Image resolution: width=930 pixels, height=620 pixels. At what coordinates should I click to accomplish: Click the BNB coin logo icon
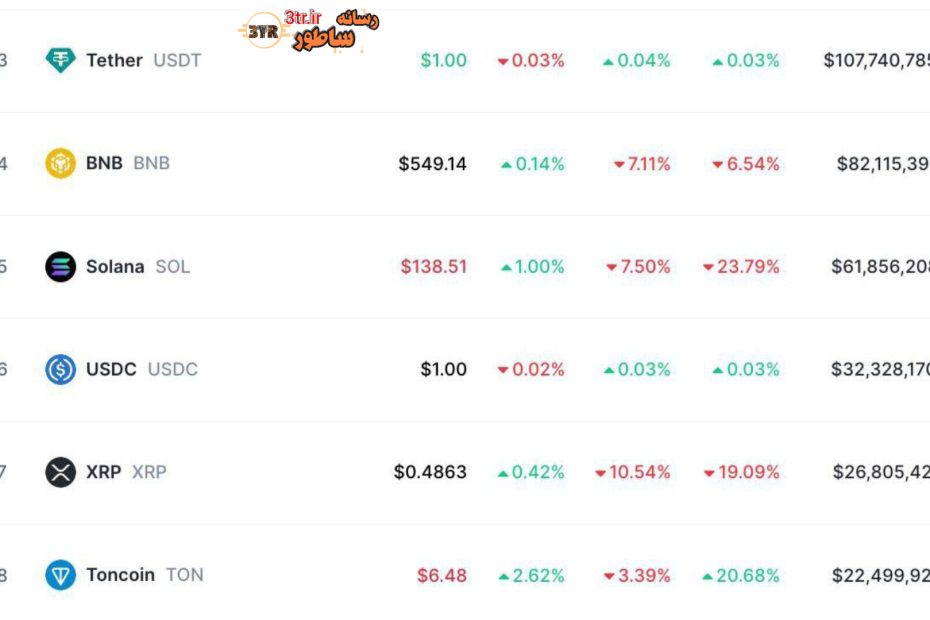coord(60,163)
